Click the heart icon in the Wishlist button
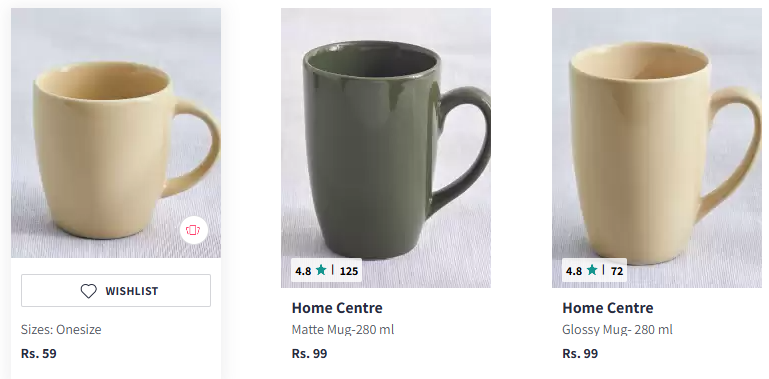769x379 pixels. point(89,291)
